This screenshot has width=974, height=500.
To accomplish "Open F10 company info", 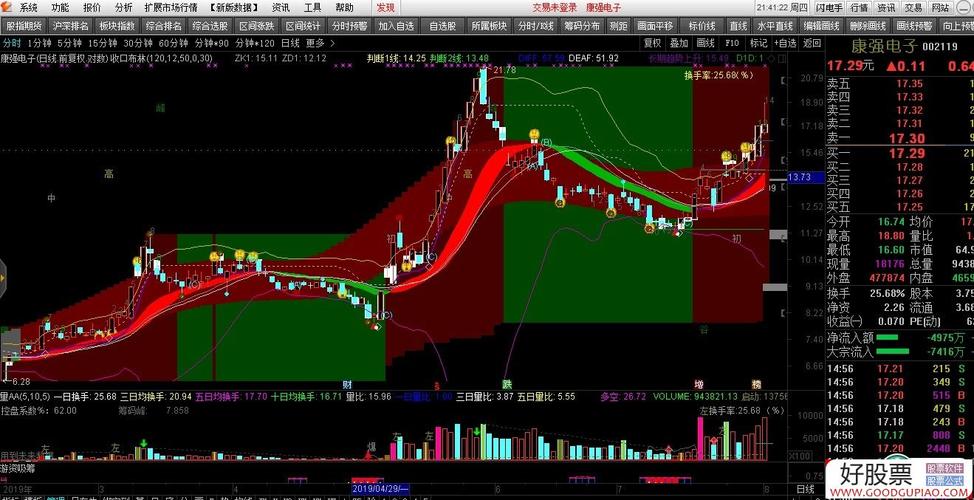I will [x=732, y=43].
